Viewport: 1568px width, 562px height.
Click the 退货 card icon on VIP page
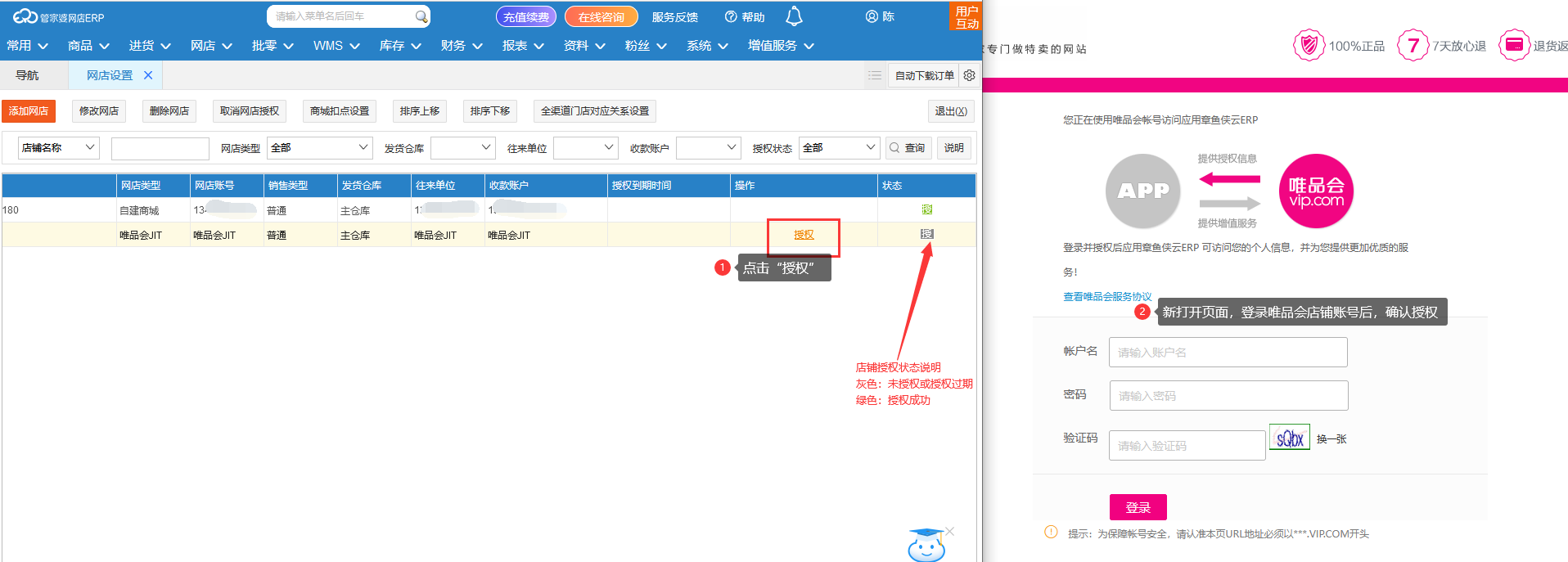click(1514, 45)
